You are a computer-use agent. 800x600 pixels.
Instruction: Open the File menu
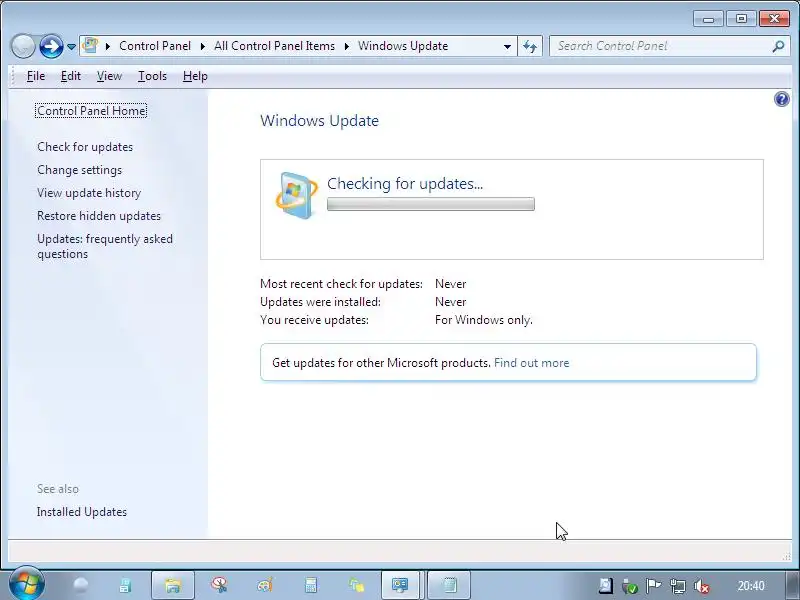click(x=36, y=76)
